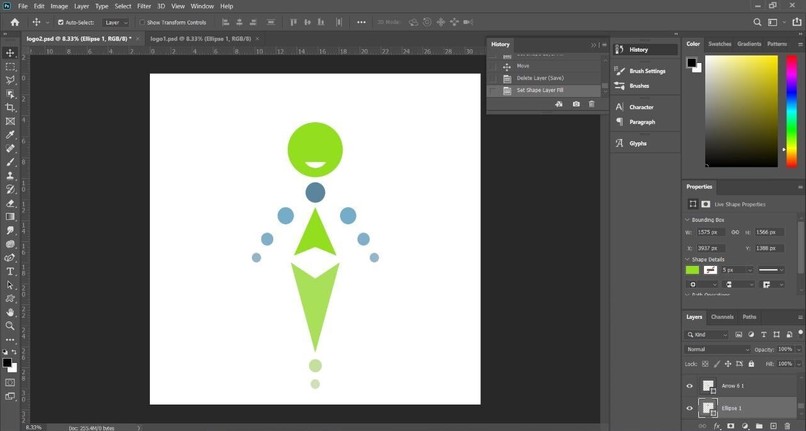Select the Rectangular Marquee tool
The width and height of the screenshot is (806, 431).
[x=10, y=67]
